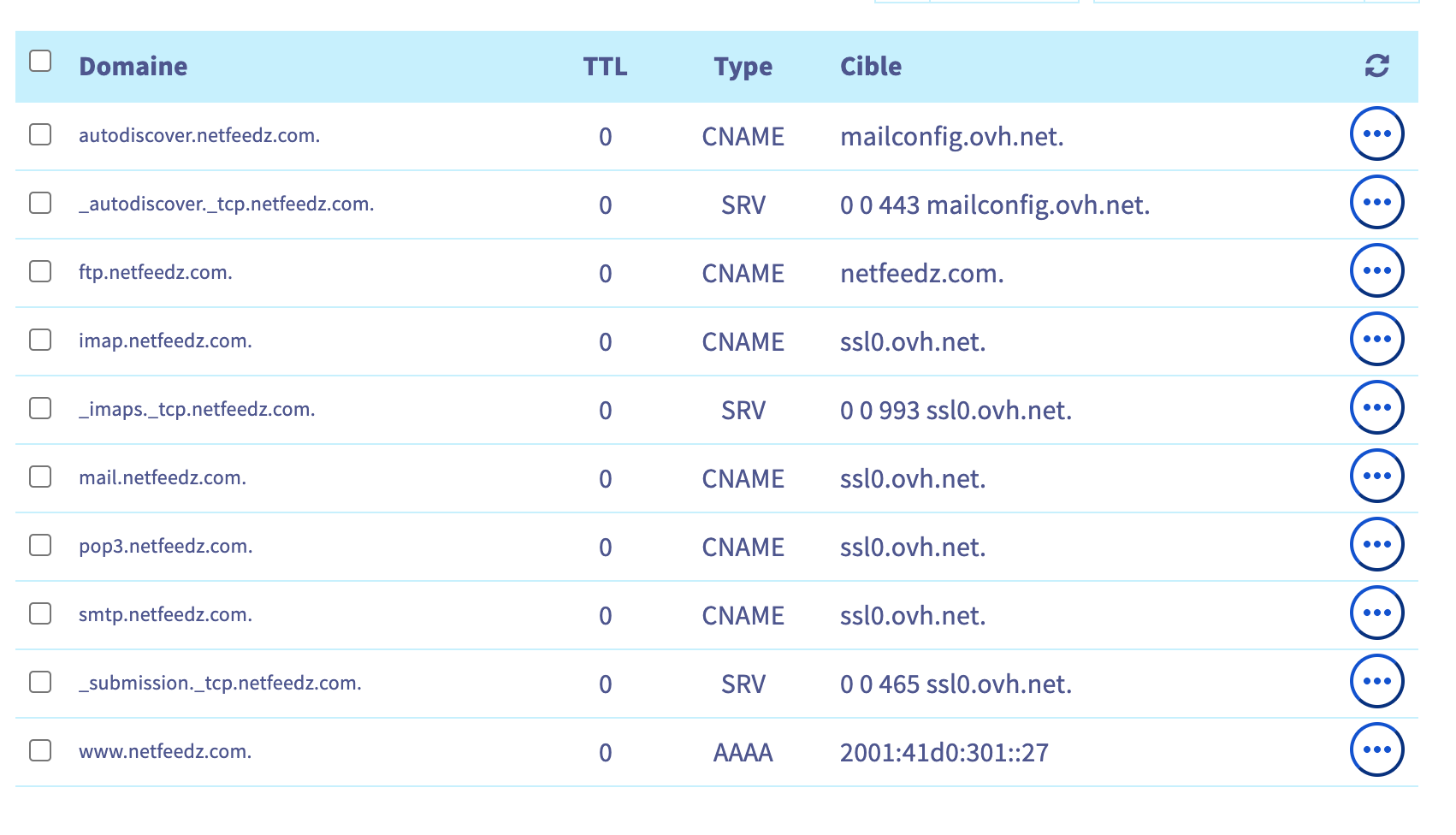Open actions menu for www.netfeedz.com row
Image resolution: width=1456 pixels, height=835 pixels.
1376,750
